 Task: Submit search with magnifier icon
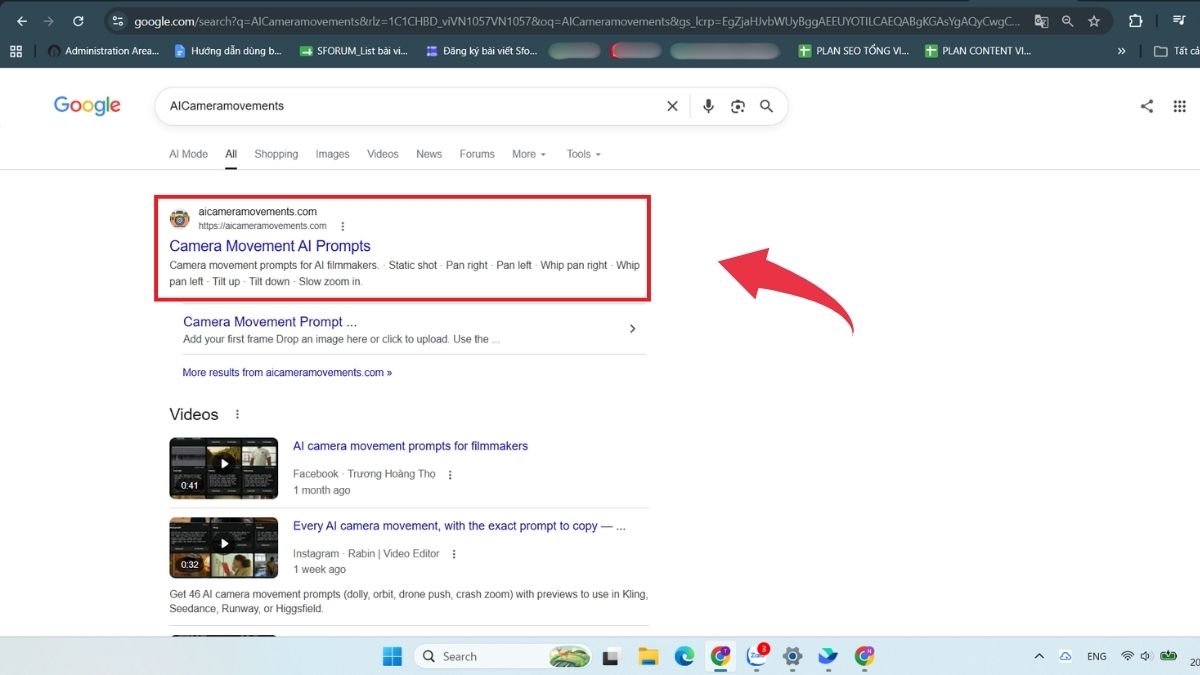tap(766, 106)
